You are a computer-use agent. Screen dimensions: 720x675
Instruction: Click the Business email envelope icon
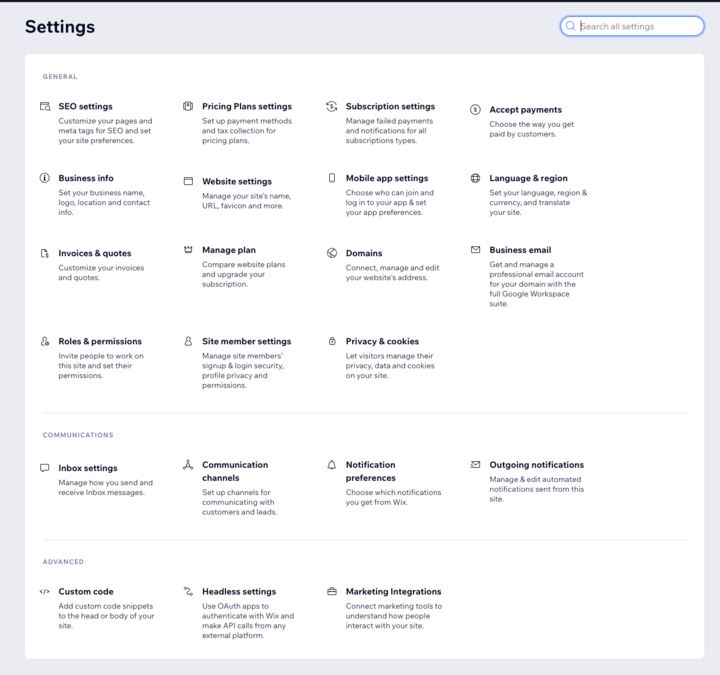click(x=475, y=249)
